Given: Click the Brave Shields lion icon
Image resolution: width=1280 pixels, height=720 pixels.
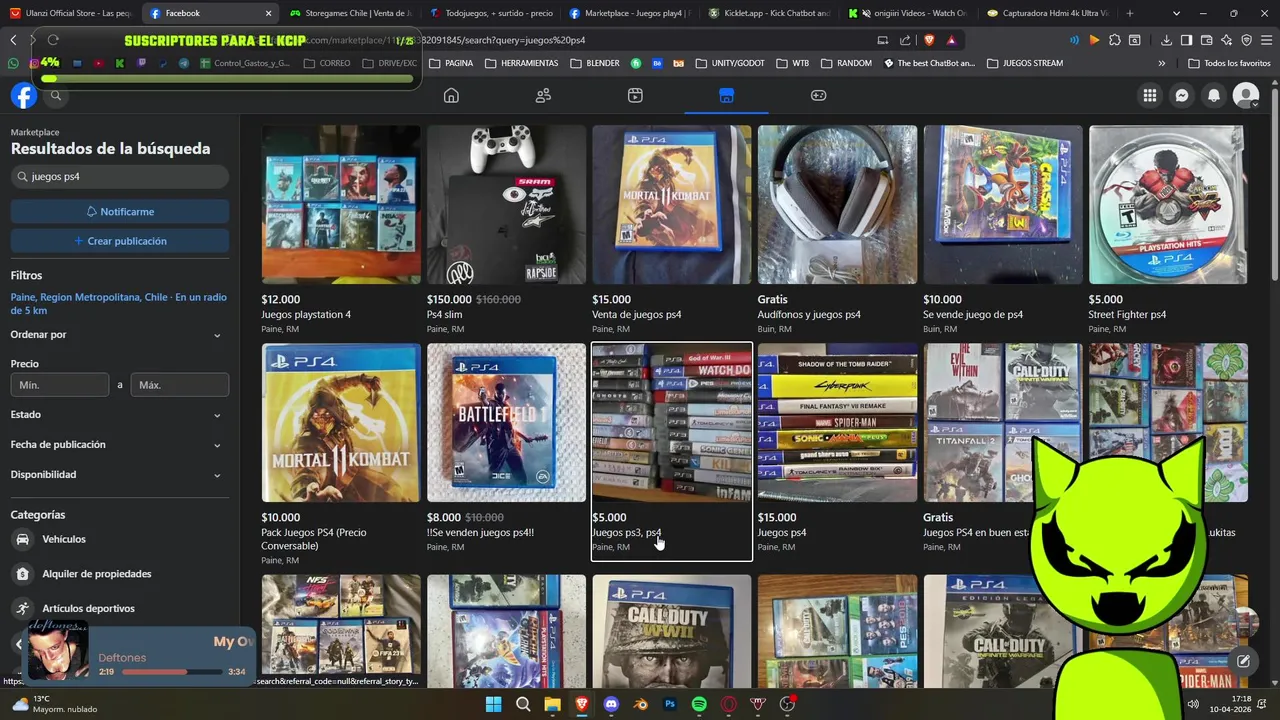Looking at the screenshot, I should point(929,40).
